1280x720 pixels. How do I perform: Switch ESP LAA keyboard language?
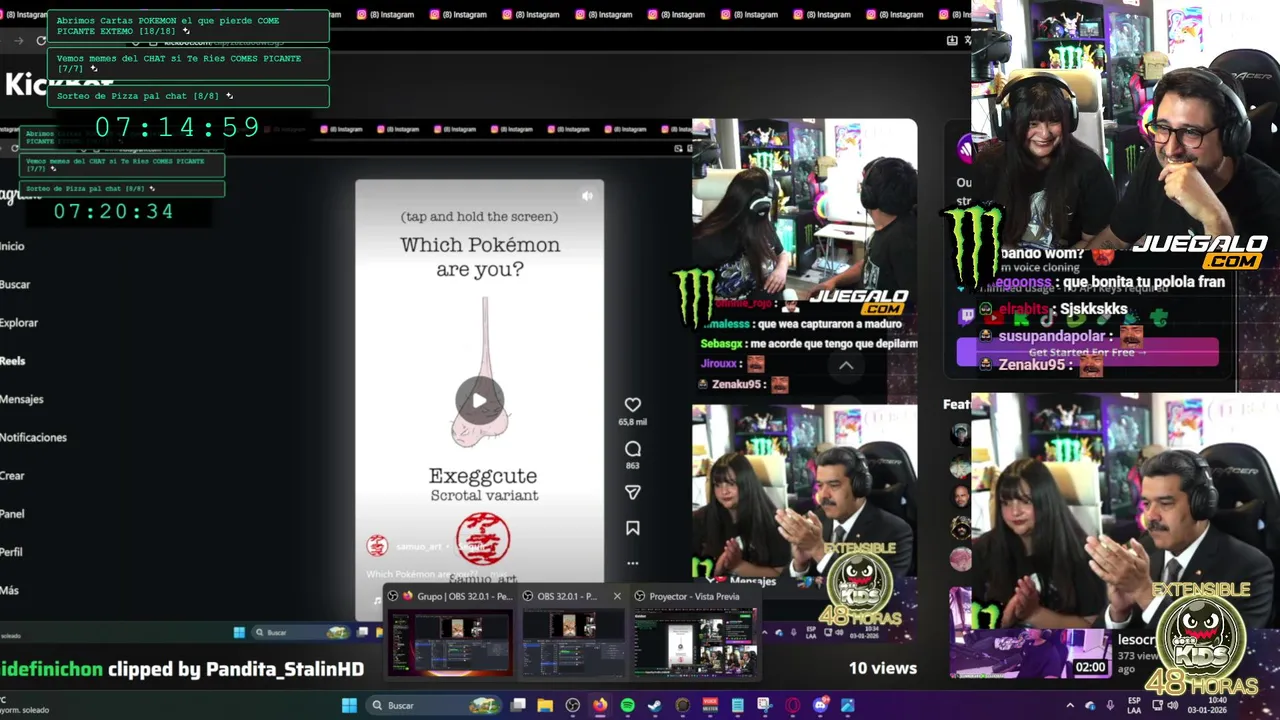(x=1134, y=705)
